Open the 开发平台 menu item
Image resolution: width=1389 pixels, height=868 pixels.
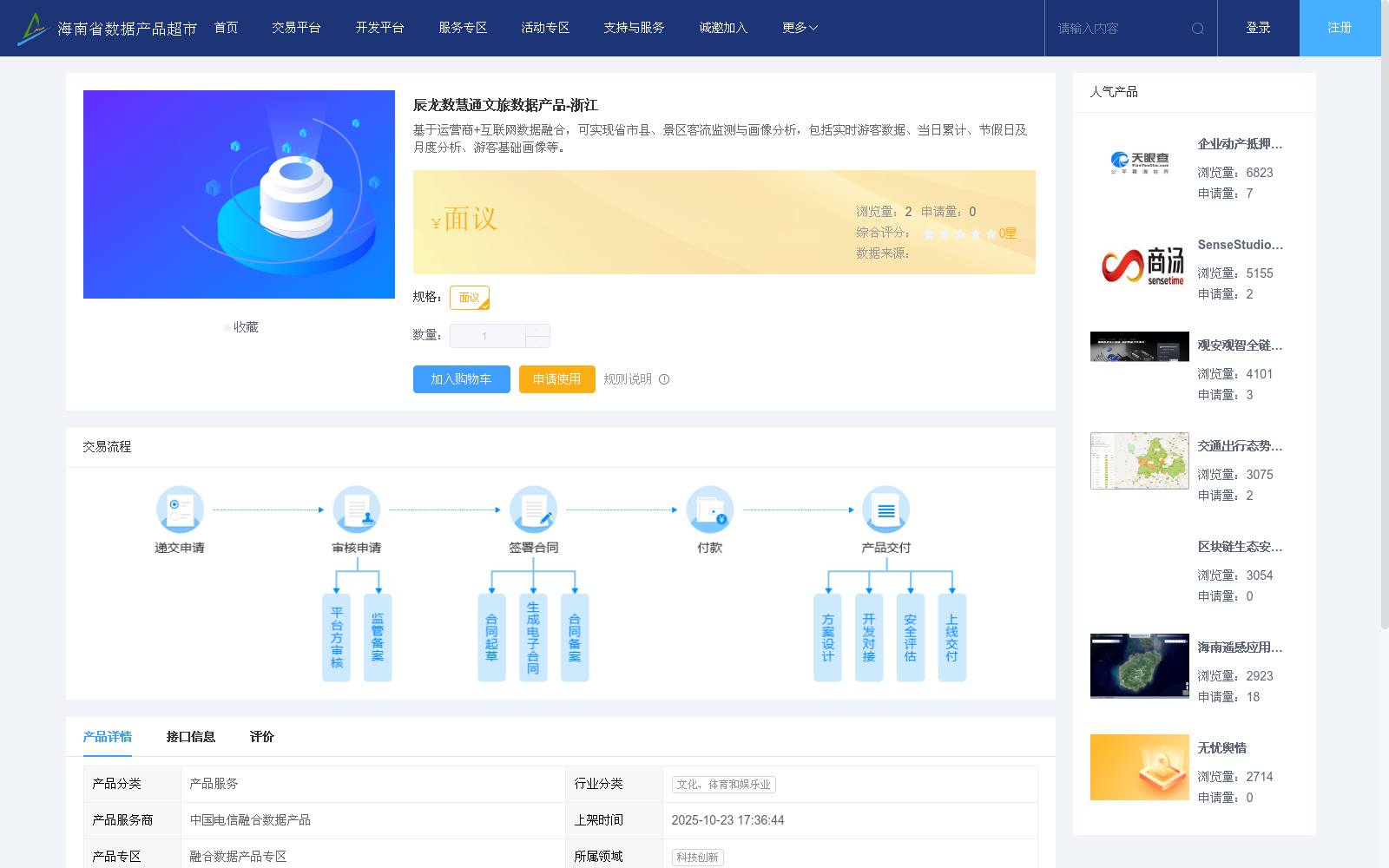(379, 28)
